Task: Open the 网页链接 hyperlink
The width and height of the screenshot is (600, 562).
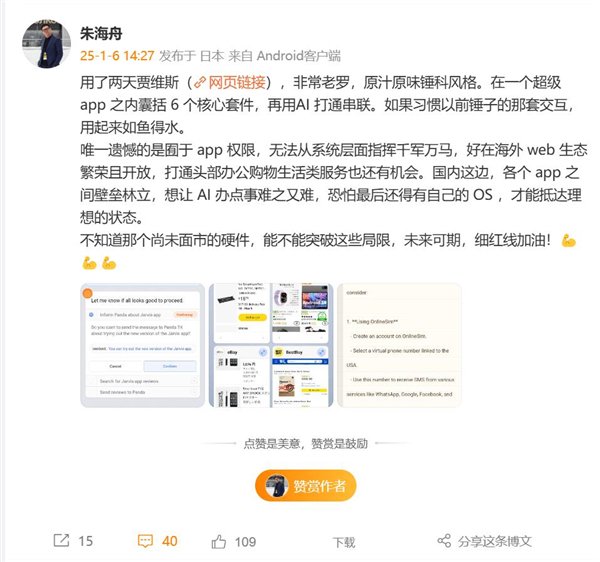Action: 237,83
